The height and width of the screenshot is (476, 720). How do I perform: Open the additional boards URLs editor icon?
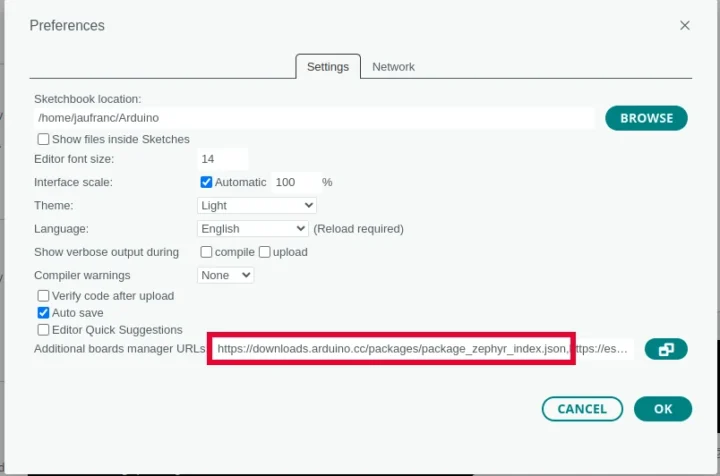click(666, 349)
